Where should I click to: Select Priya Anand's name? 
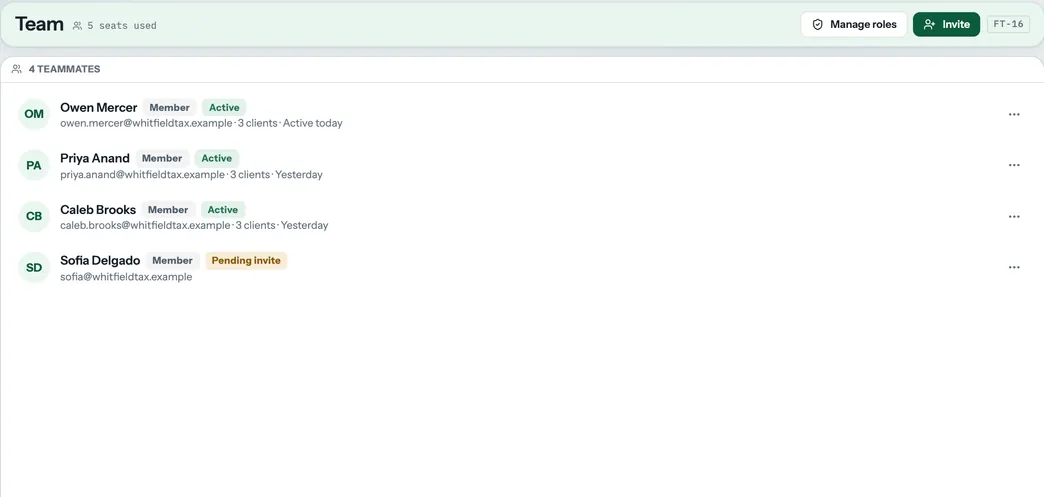click(95, 158)
